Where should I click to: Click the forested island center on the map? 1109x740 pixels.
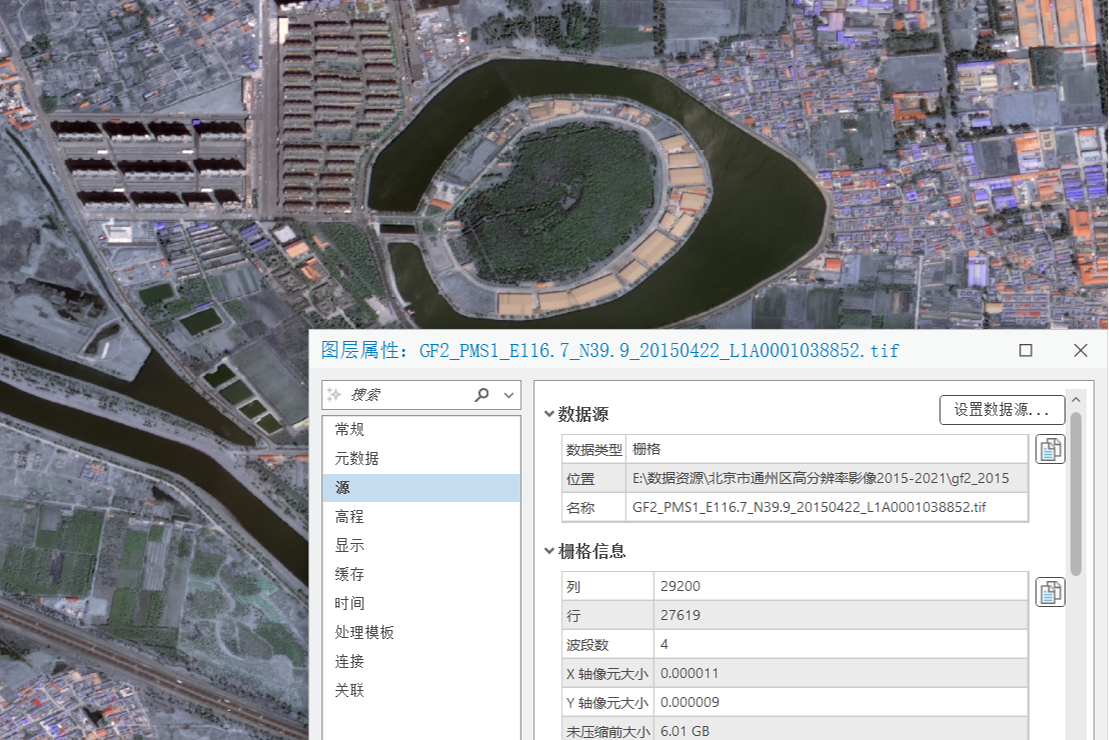[x=559, y=202]
